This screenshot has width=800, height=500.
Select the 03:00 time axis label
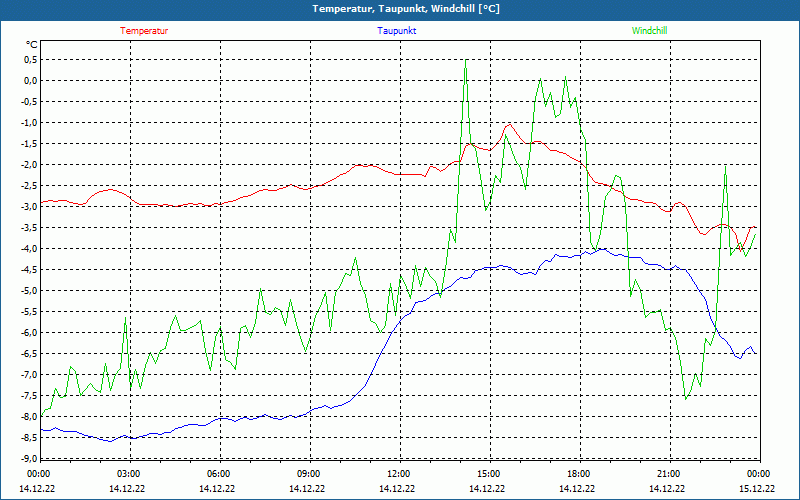pyautogui.click(x=128, y=474)
